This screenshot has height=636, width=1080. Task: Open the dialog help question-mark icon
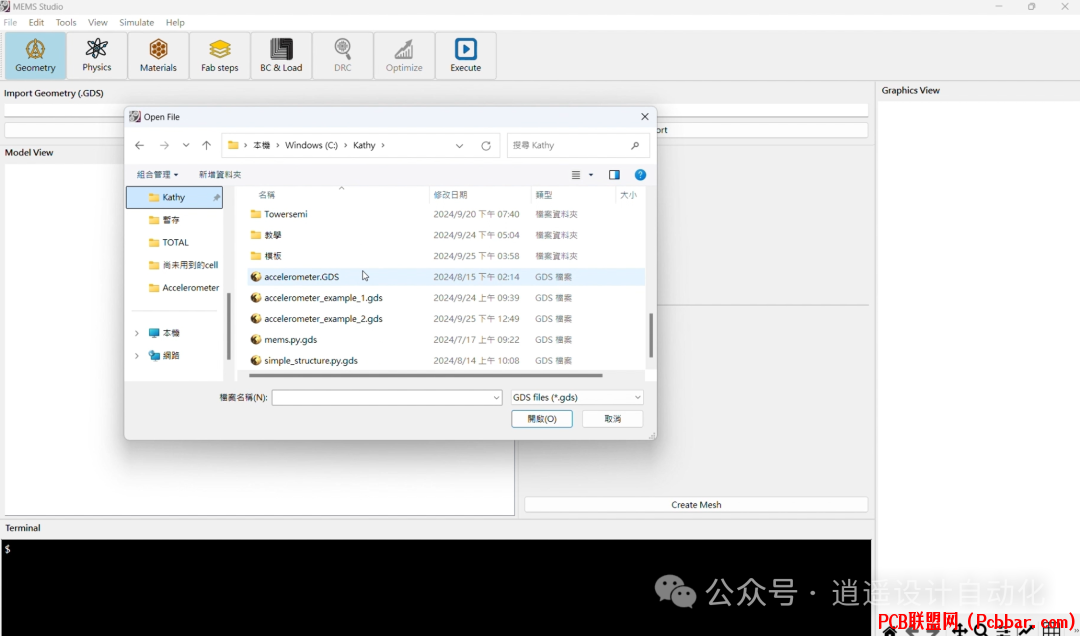[641, 175]
